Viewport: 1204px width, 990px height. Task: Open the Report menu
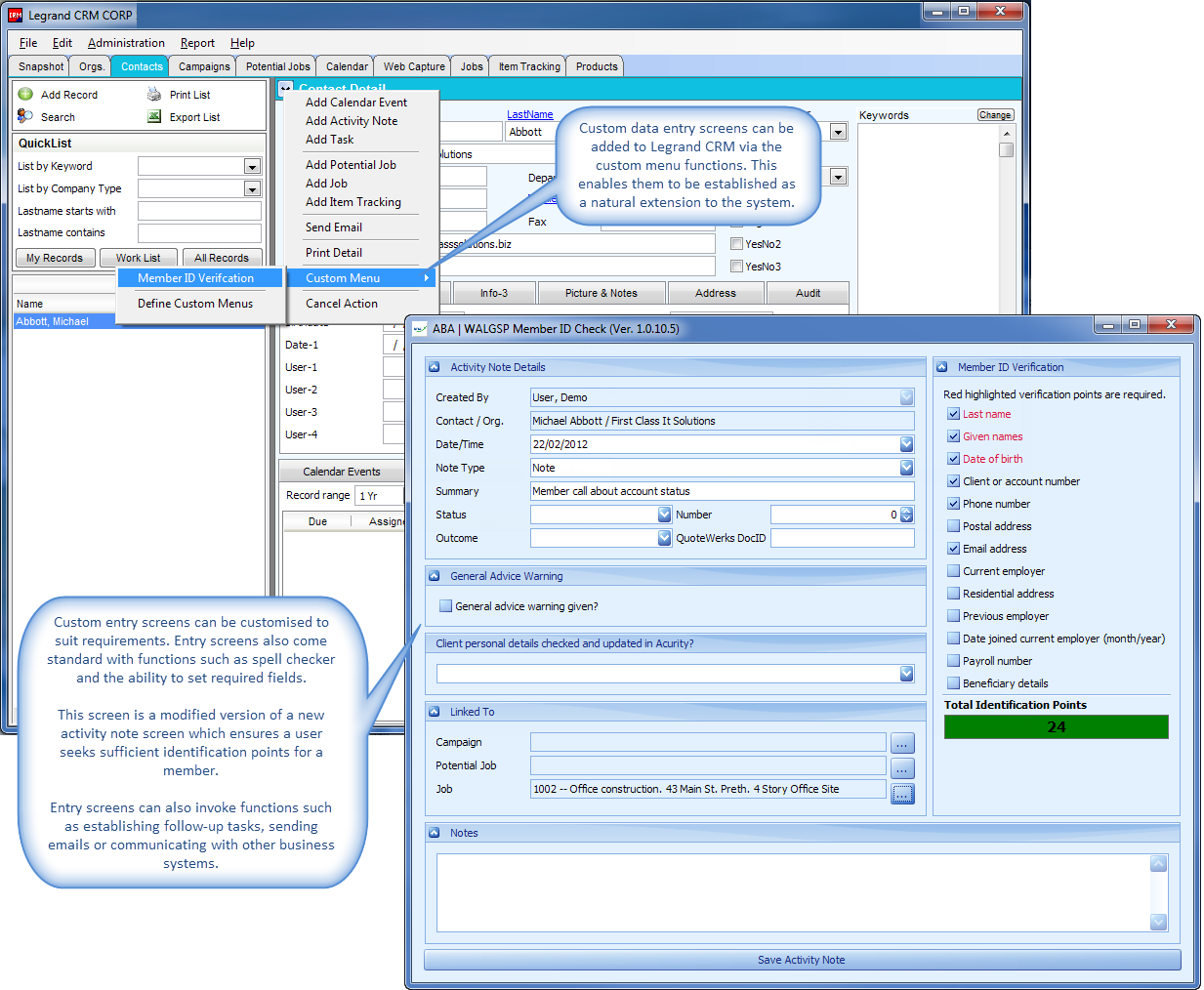[x=197, y=43]
